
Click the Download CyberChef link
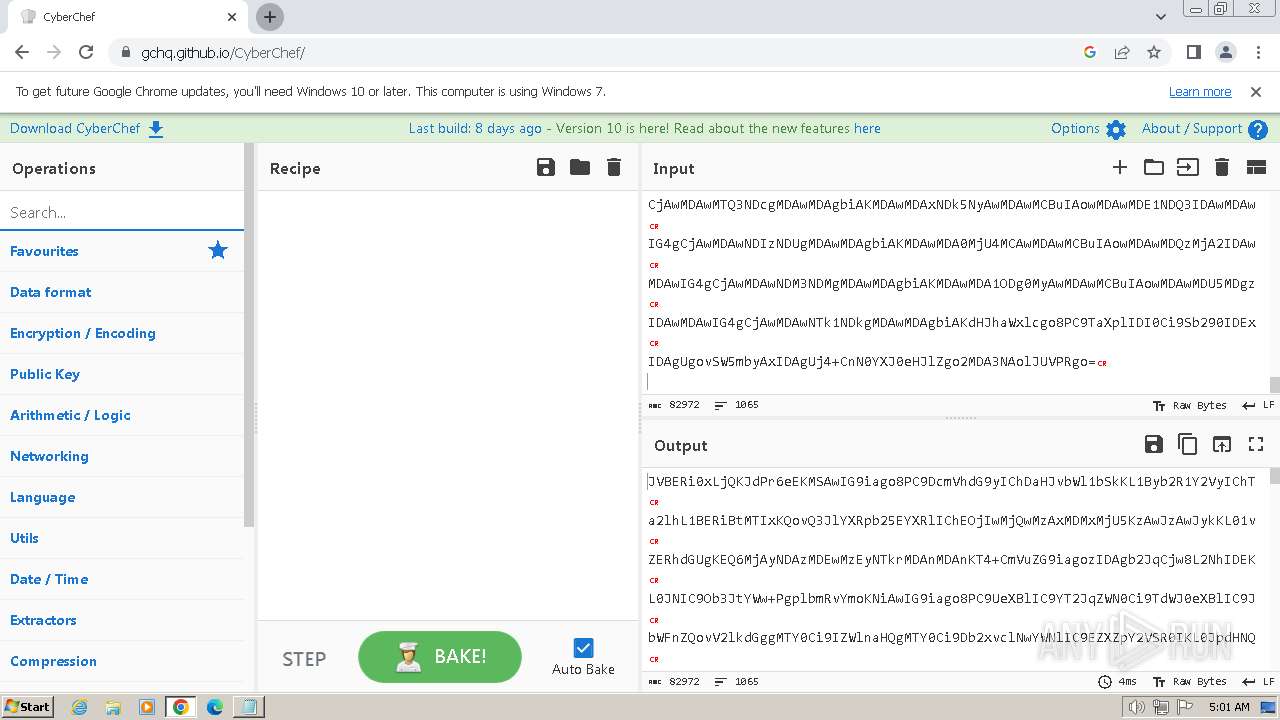point(74,129)
